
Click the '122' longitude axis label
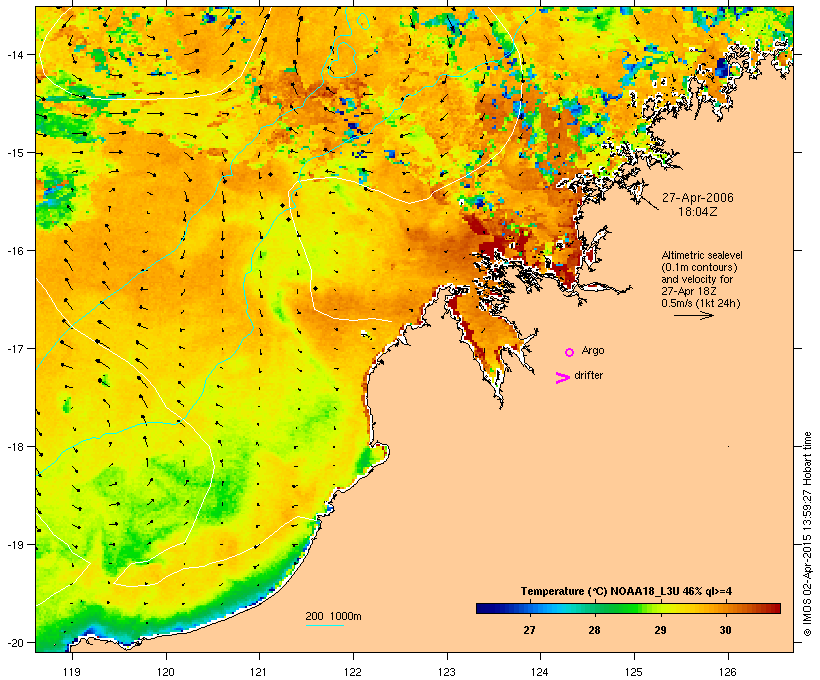(x=353, y=672)
